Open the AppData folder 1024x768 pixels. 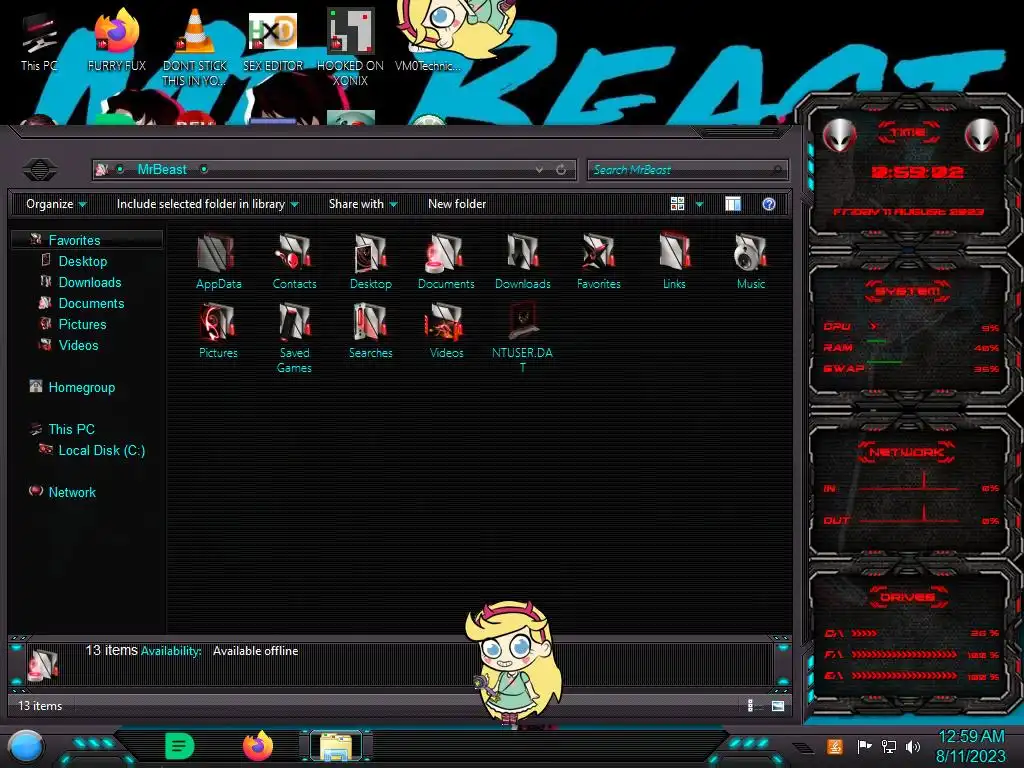point(218,262)
